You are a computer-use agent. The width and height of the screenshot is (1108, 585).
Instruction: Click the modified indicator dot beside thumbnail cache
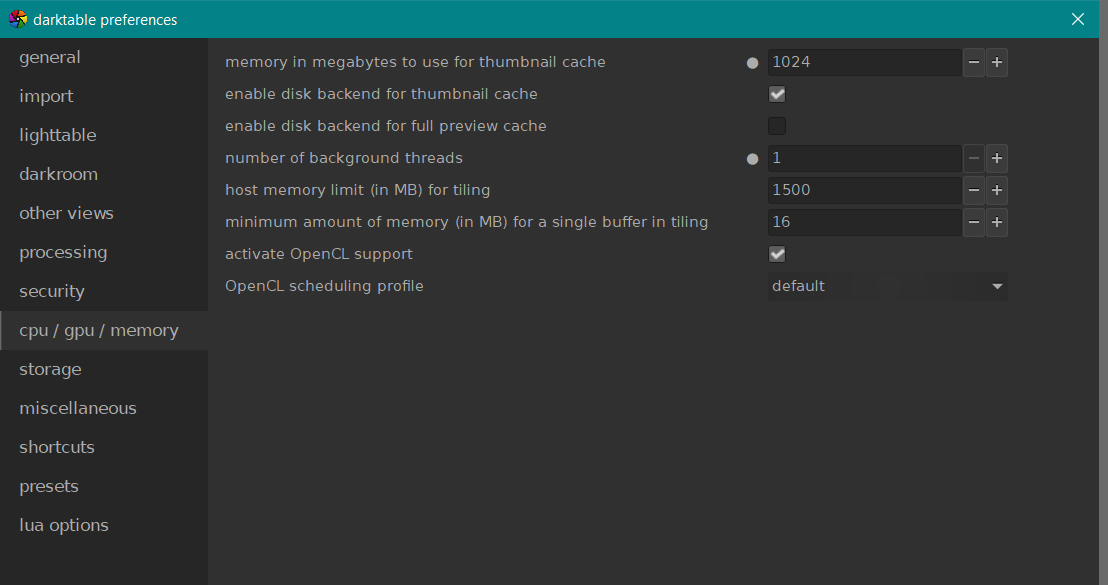[753, 63]
